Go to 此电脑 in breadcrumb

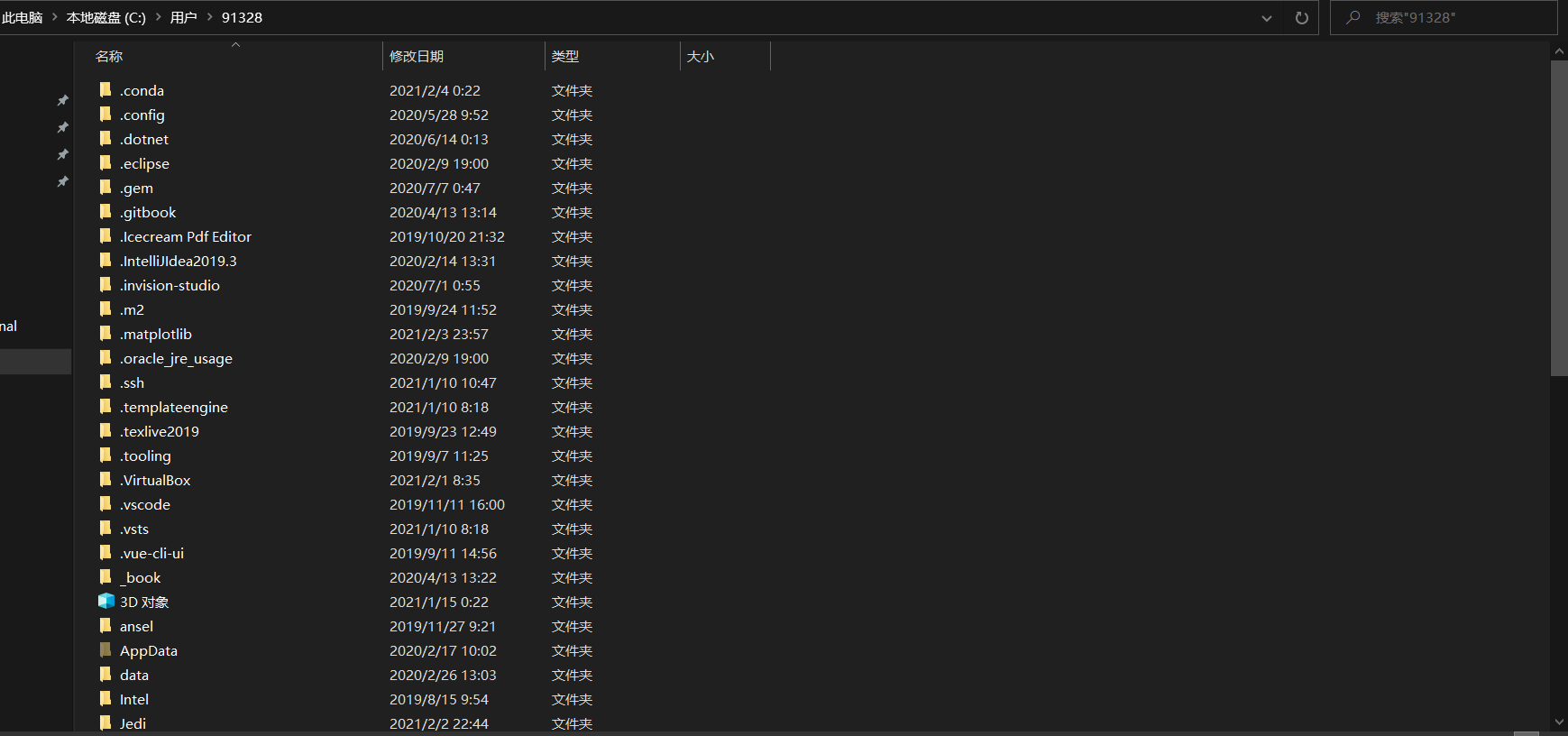pos(23,17)
